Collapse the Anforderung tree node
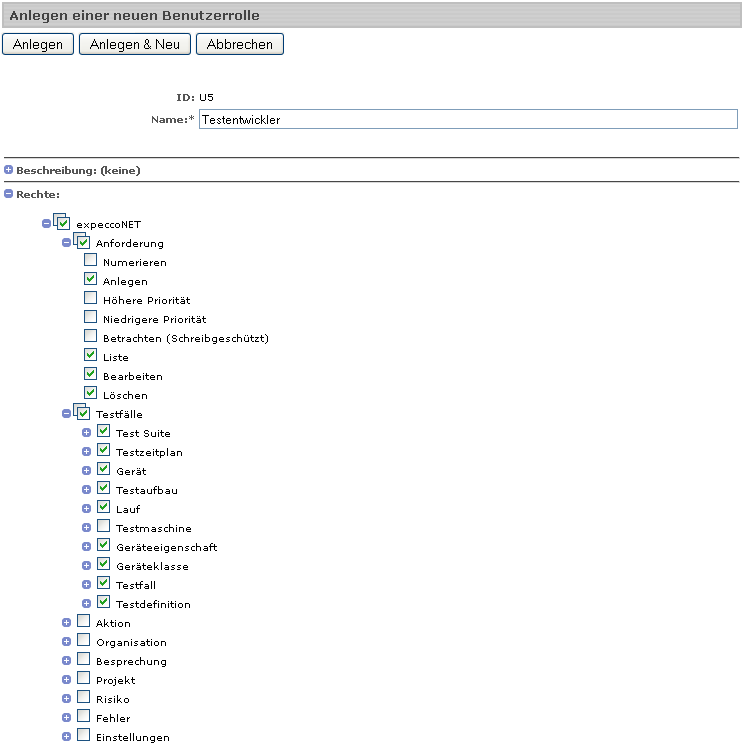The image size is (745, 750). [x=67, y=243]
